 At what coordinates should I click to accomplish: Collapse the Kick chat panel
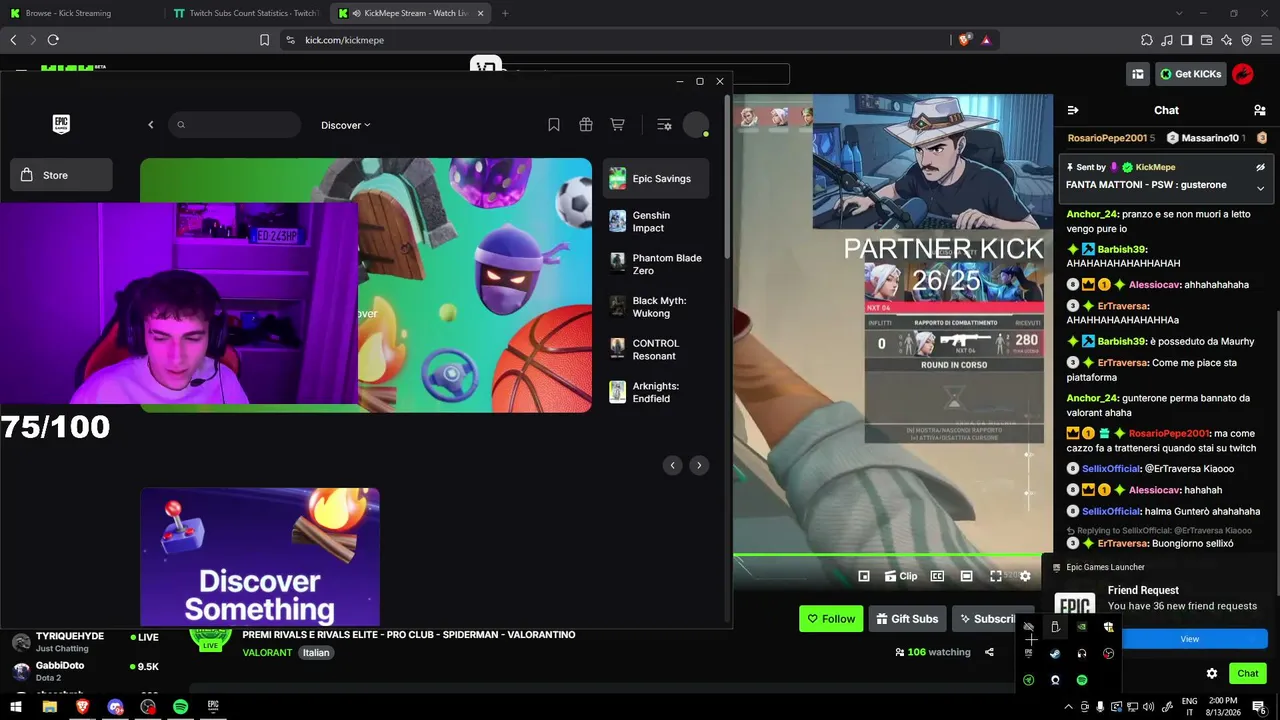1073,110
